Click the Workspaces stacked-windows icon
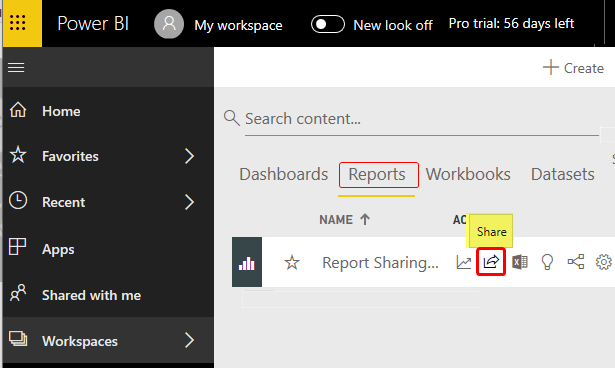Image resolution: width=615 pixels, height=369 pixels. pos(18,339)
